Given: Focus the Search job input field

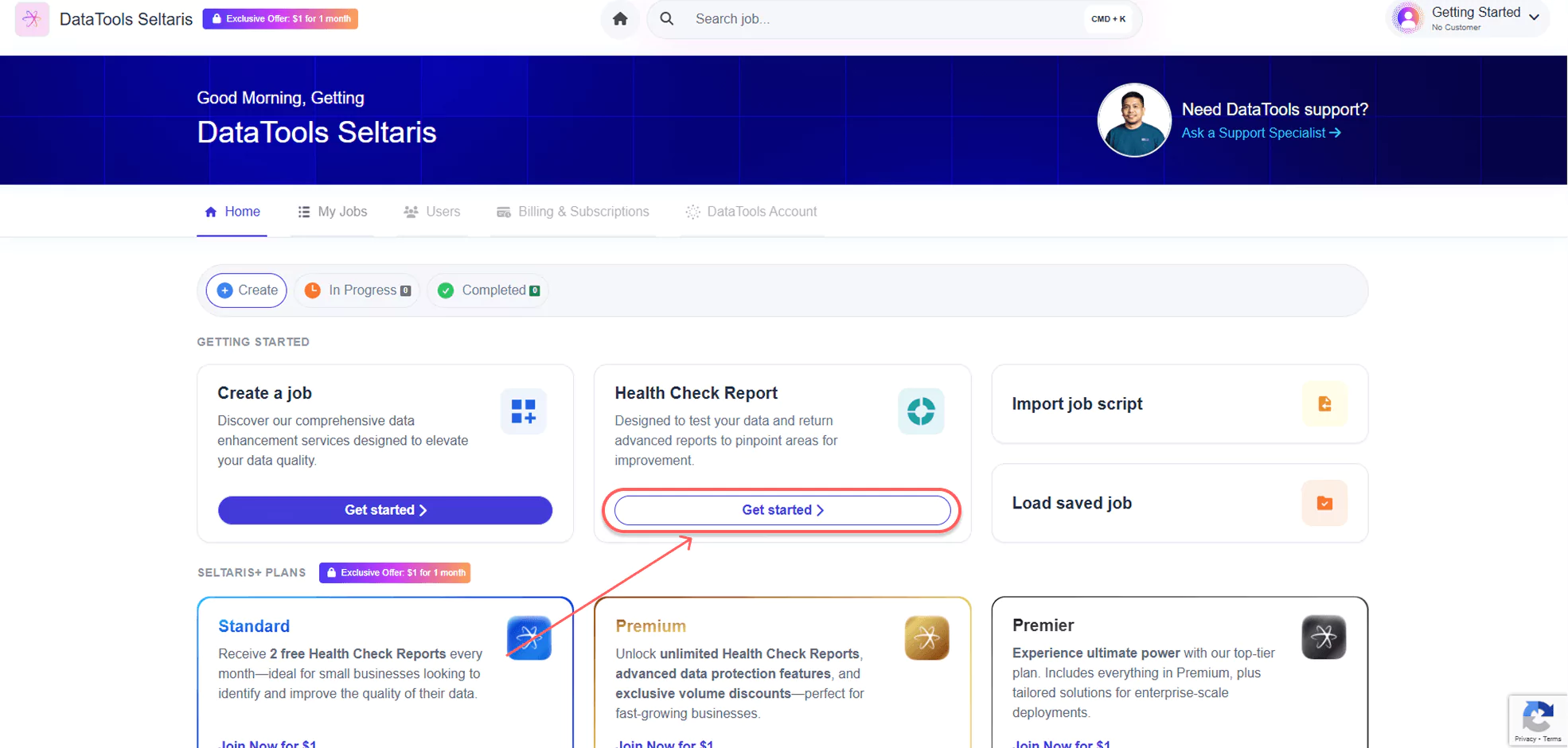Looking at the screenshot, I should (x=883, y=19).
